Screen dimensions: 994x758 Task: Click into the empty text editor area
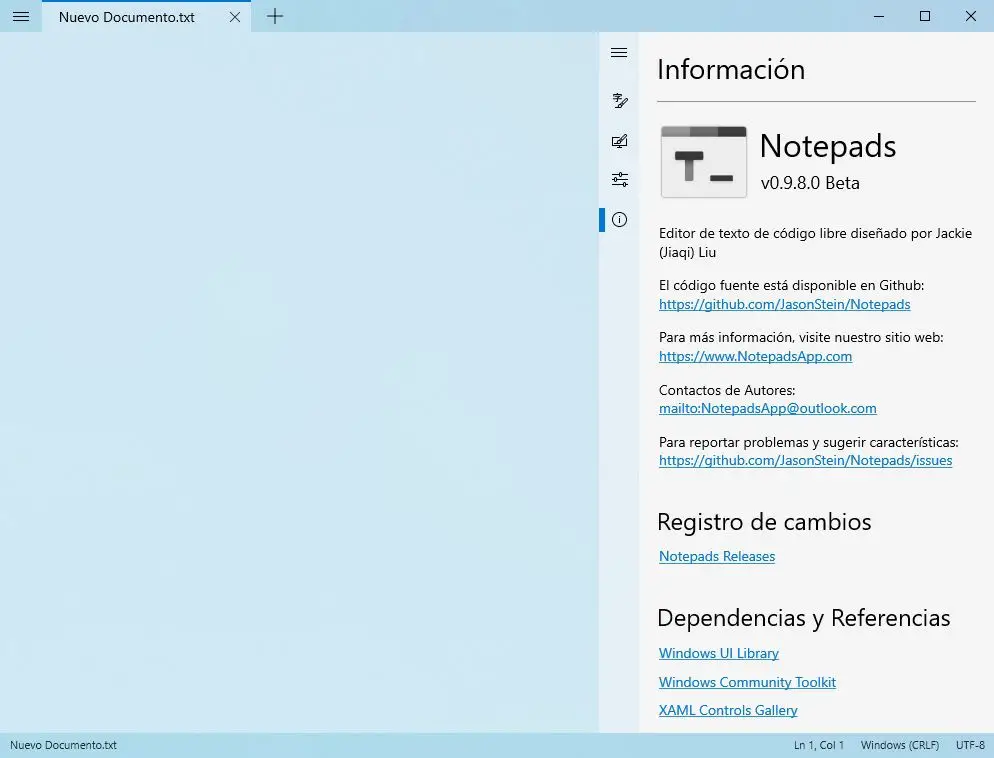pyautogui.click(x=299, y=380)
